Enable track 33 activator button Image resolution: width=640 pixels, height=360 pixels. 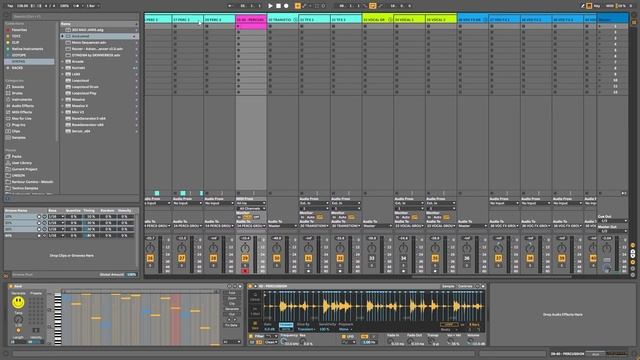(372, 258)
